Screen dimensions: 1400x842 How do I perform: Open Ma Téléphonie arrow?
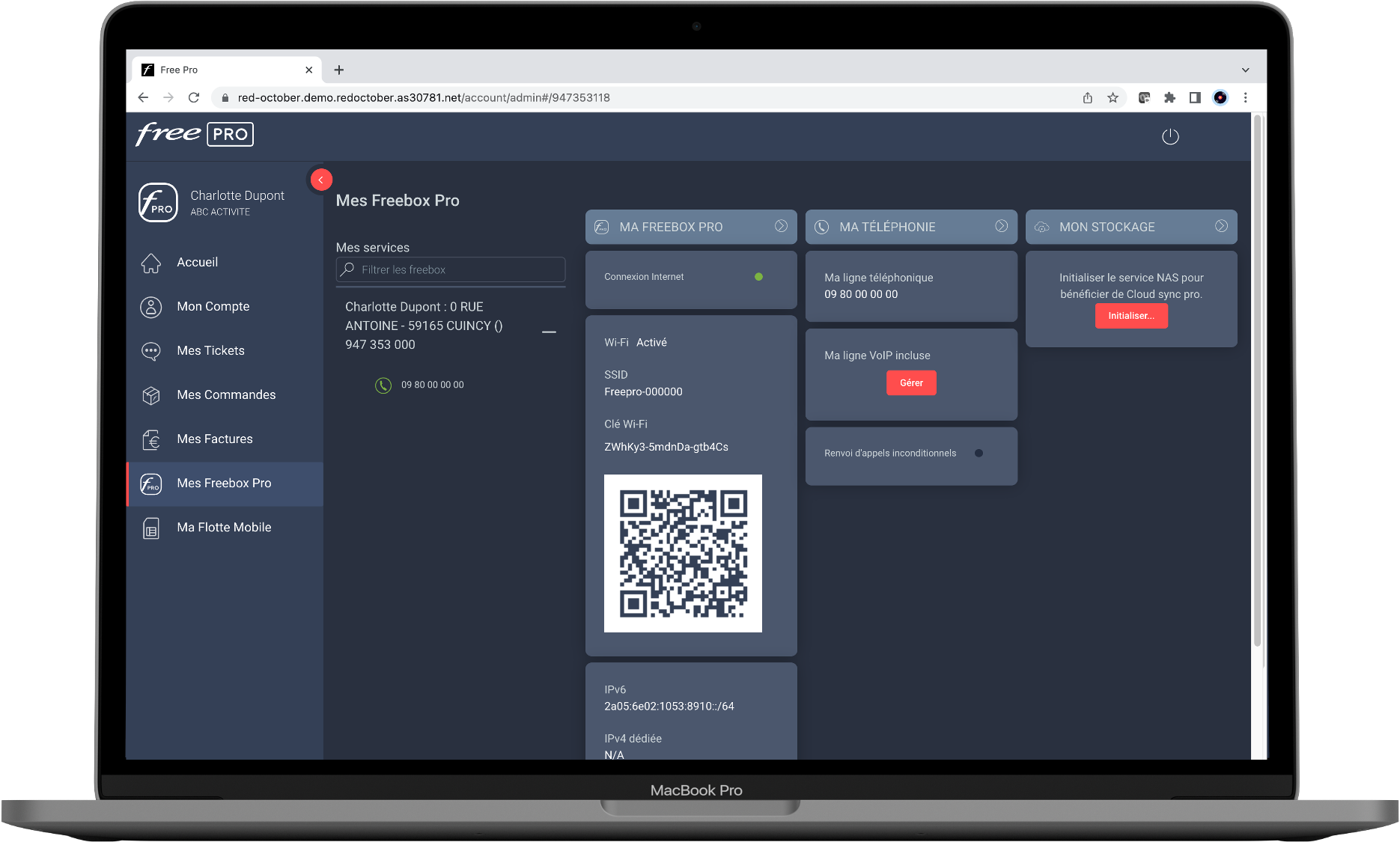pos(1001,226)
